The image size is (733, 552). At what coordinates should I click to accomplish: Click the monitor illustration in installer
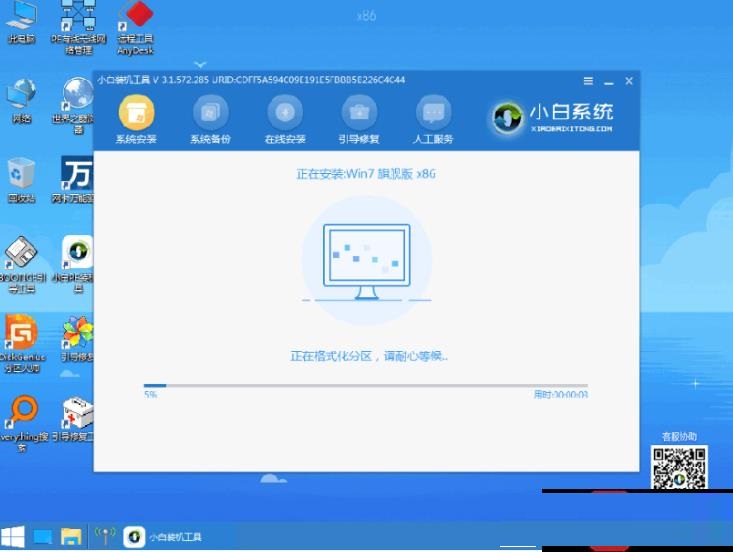366,262
